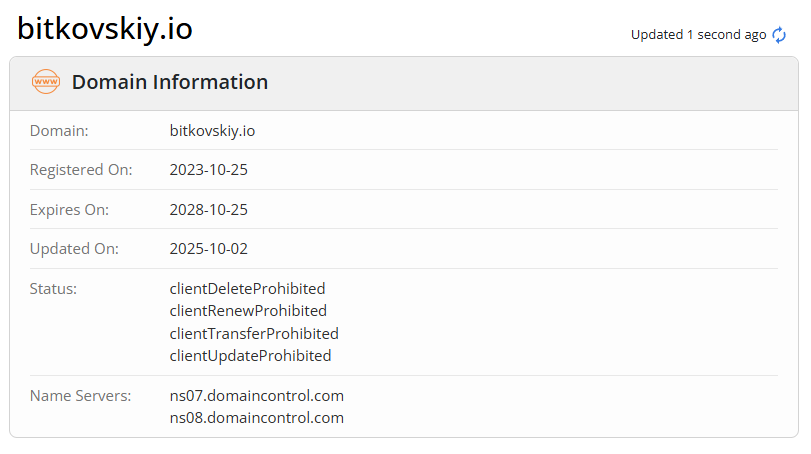Select the Domain Information panel title

click(170, 82)
